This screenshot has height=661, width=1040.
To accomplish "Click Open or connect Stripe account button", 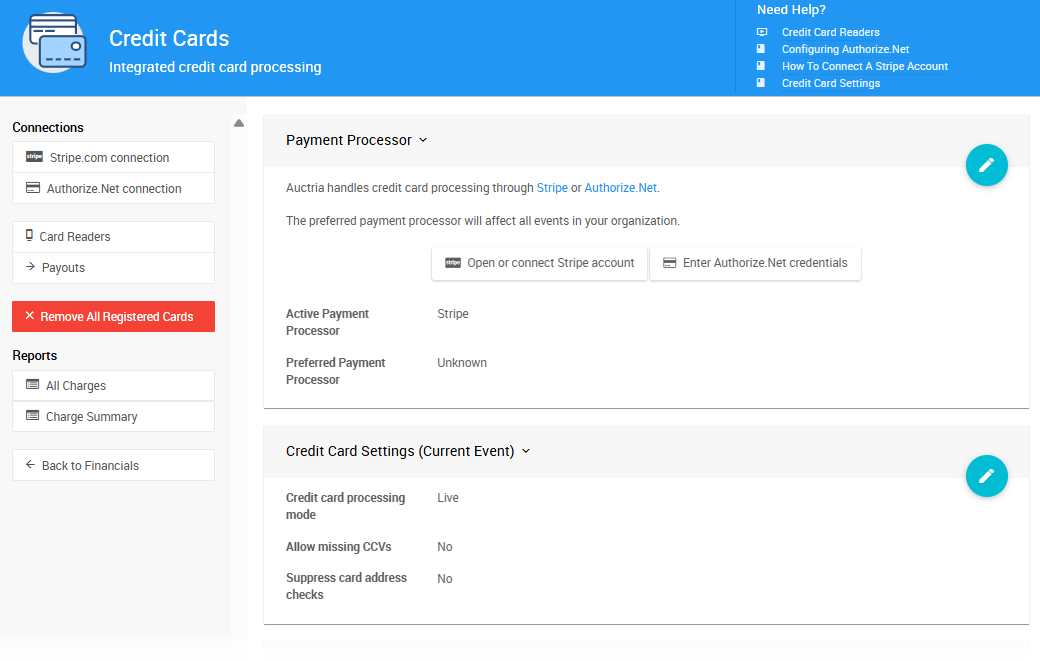I will point(539,263).
